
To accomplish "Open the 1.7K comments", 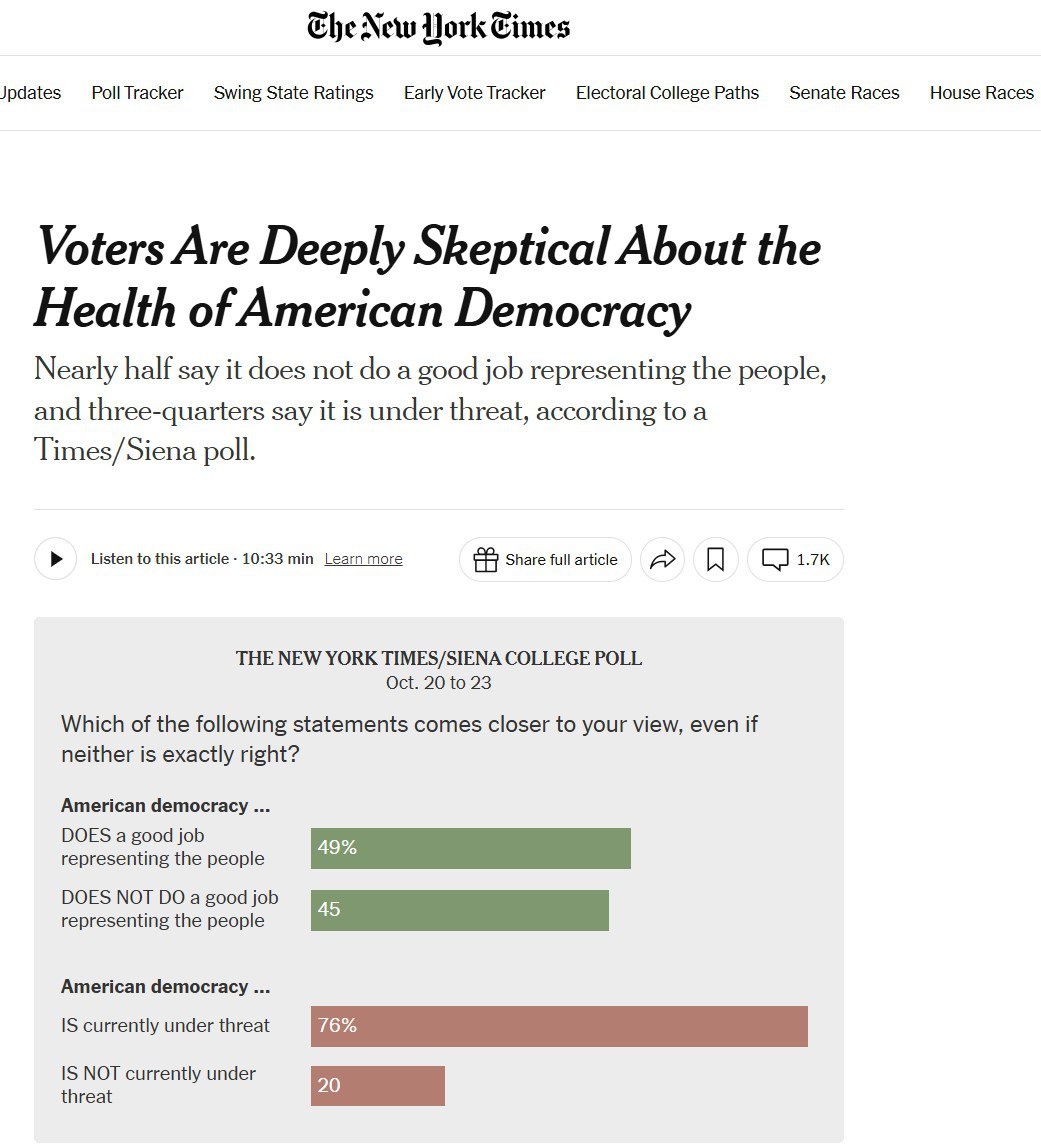I will pos(795,560).
